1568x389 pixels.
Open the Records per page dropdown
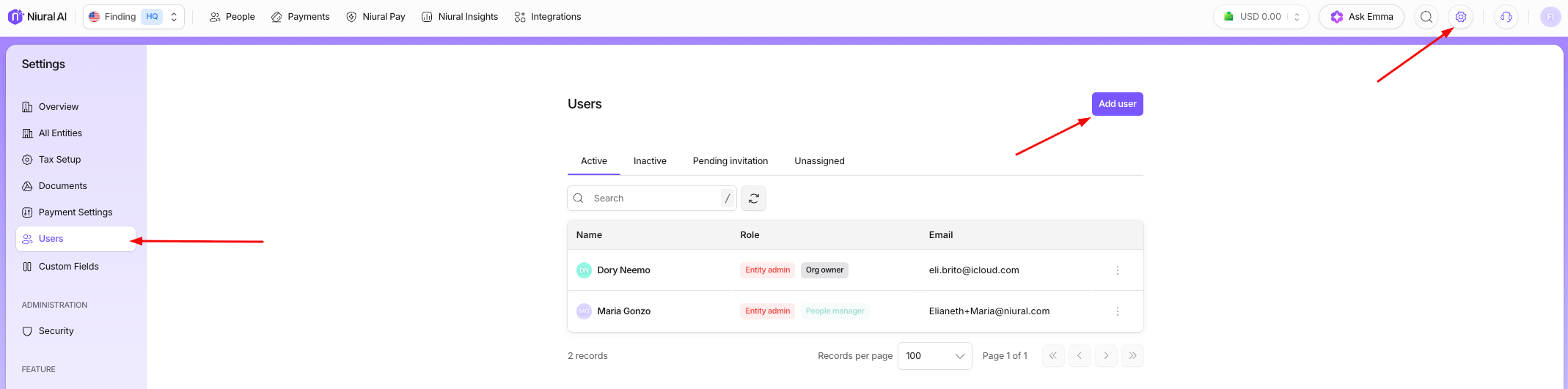pos(935,356)
